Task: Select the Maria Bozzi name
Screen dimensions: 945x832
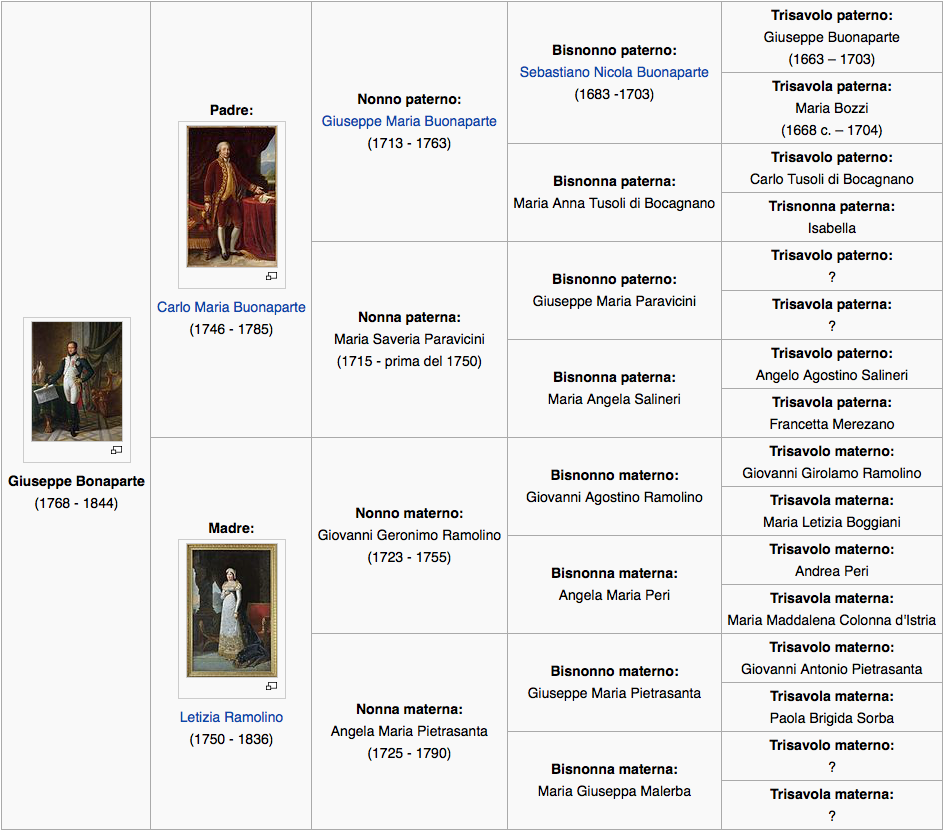Action: [x=831, y=108]
